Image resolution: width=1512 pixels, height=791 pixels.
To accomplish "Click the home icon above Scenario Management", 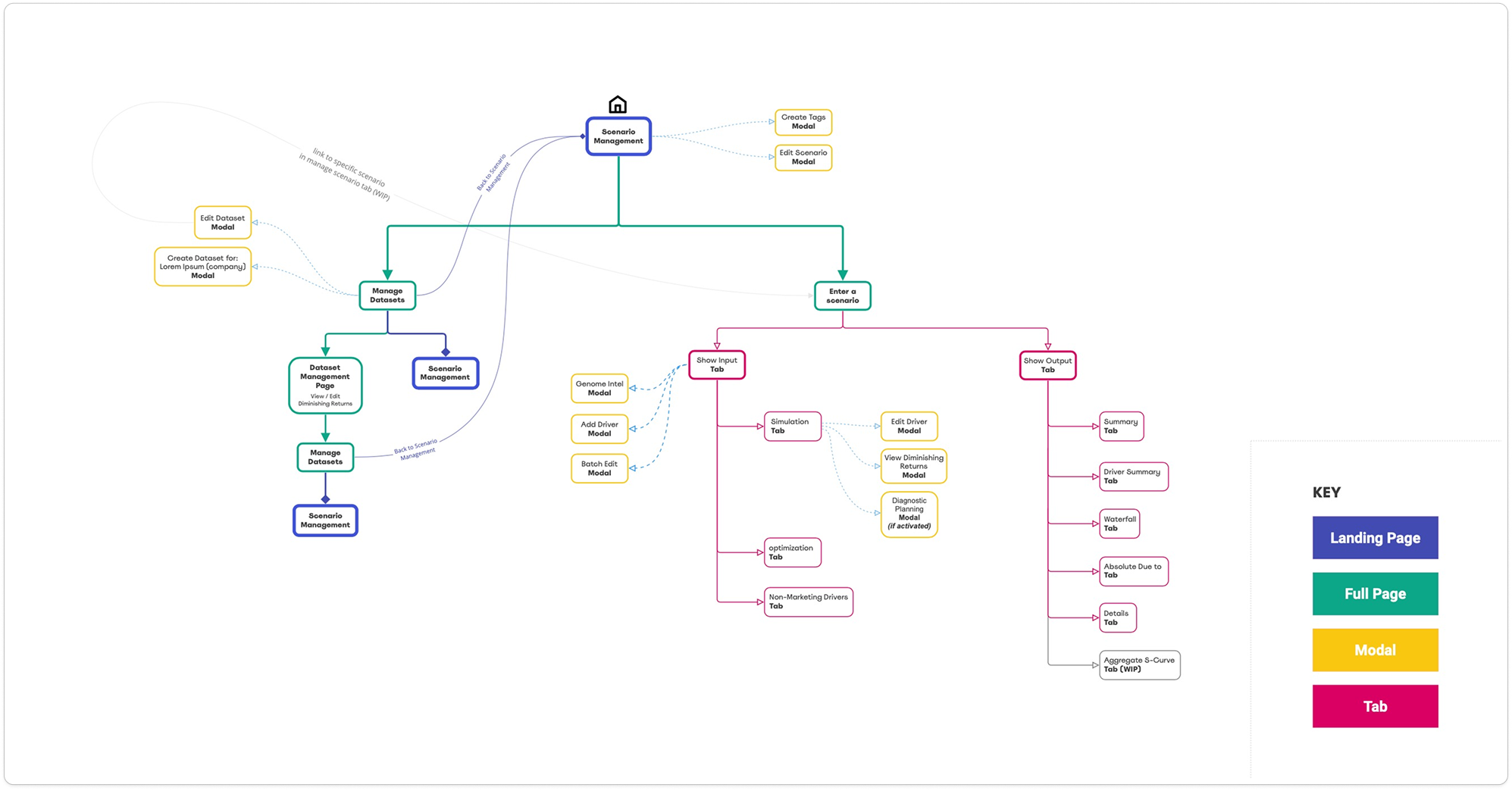I will tap(618, 105).
